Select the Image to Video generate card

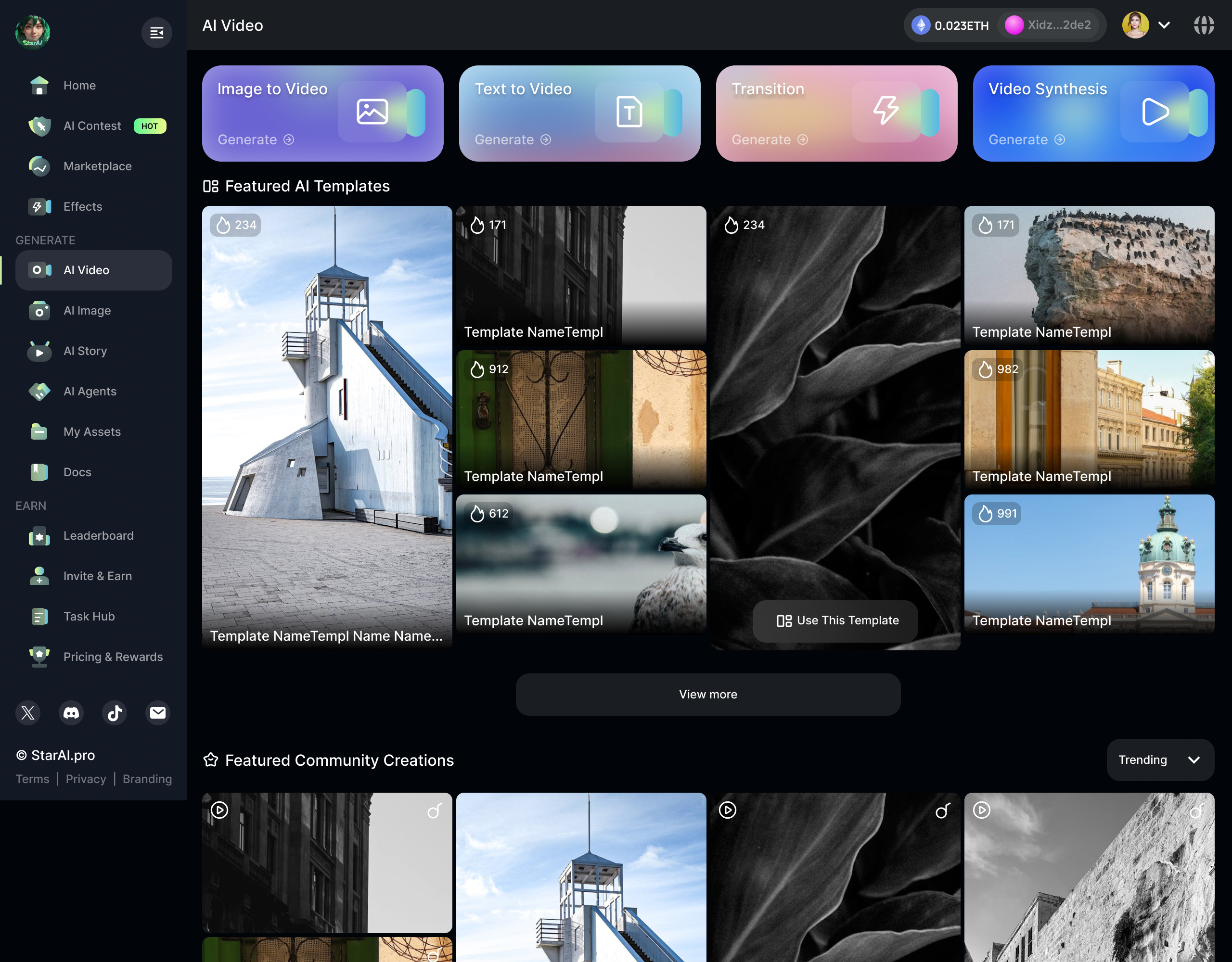click(x=322, y=114)
